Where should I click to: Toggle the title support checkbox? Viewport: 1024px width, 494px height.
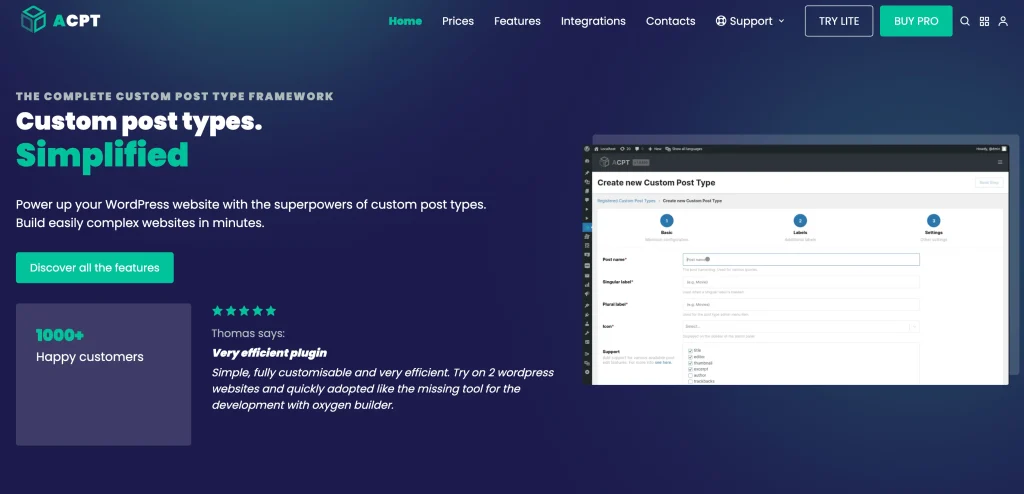tap(690, 350)
